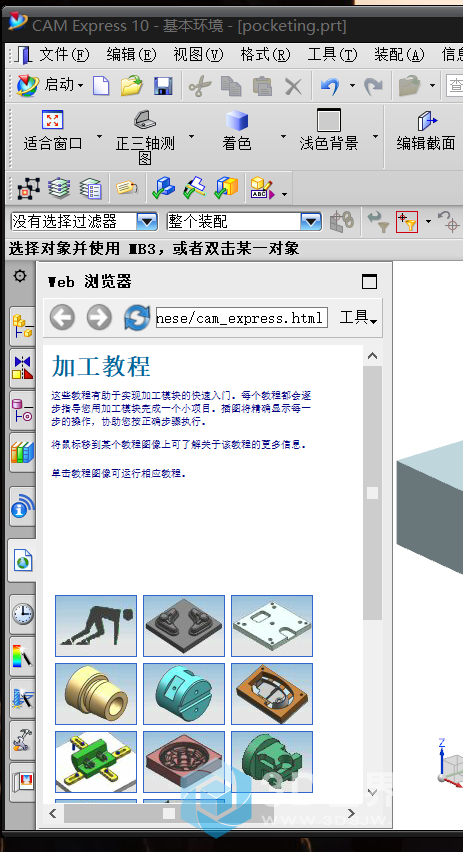This screenshot has height=852, width=463.
Task: Expand the undo history dropdown arrow
Action: click(352, 86)
